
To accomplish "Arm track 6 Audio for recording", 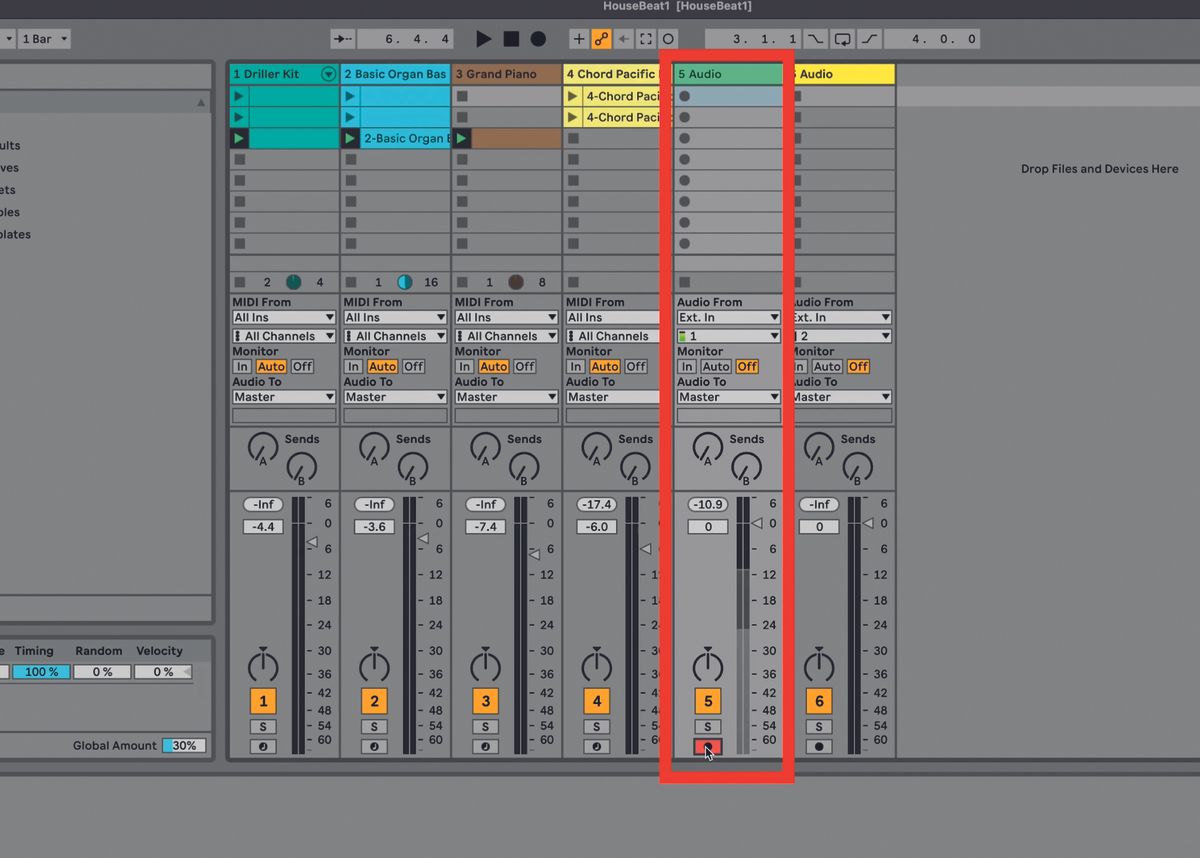I will coord(819,746).
